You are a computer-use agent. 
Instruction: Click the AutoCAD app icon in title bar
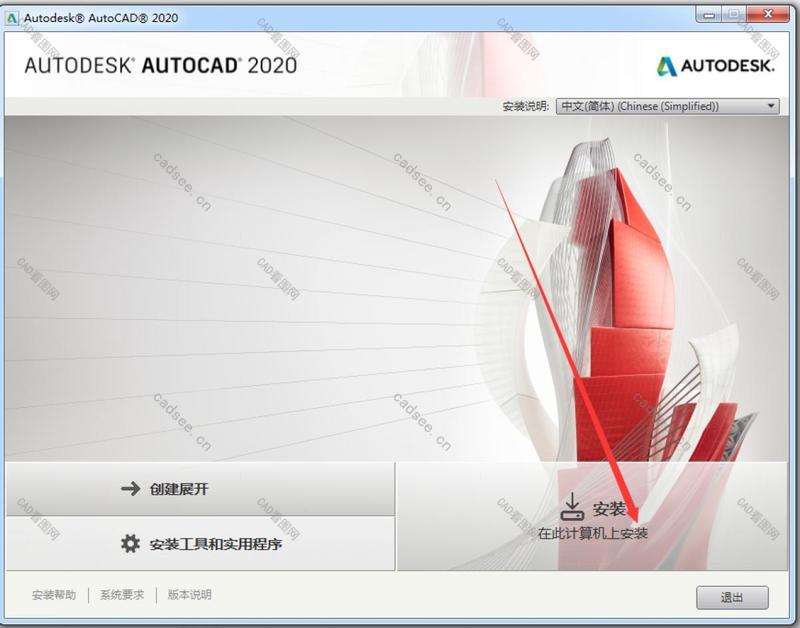pos(11,18)
